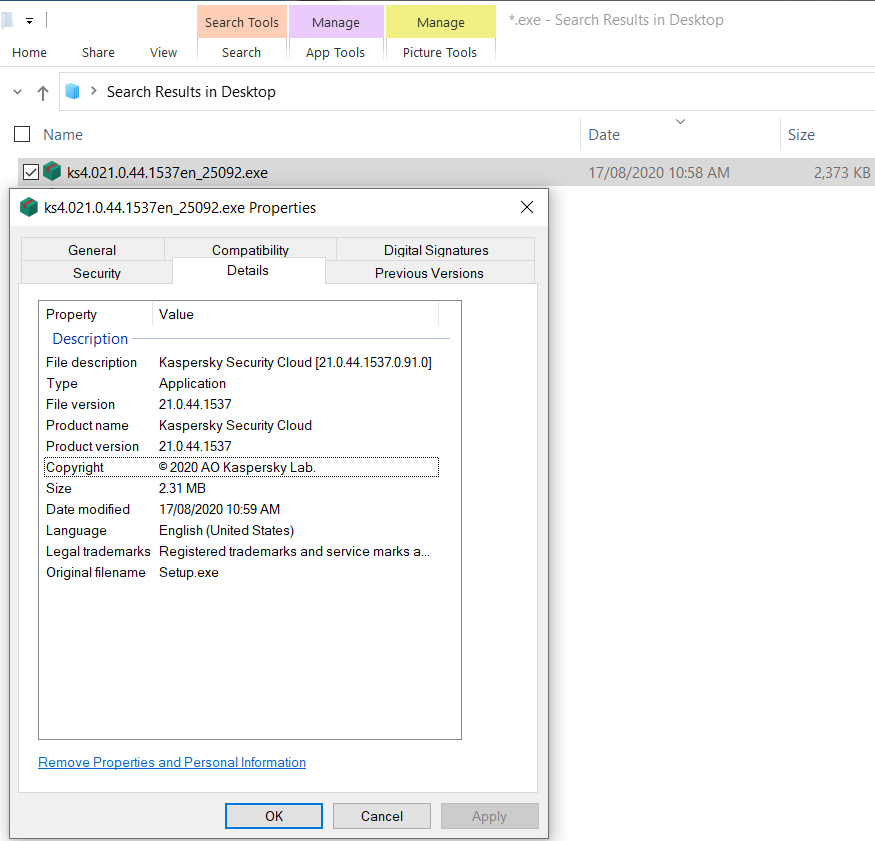Sort results by the Name column header
Screen dimensions: 875x841
[63, 134]
